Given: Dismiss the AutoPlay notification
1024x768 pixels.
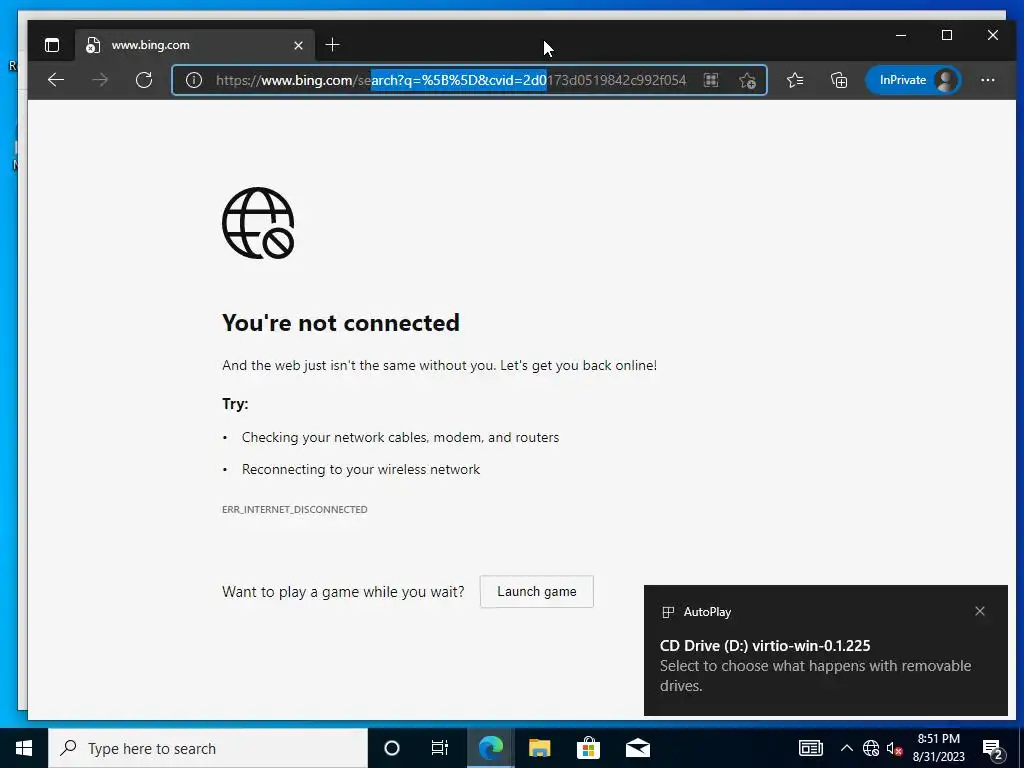Looking at the screenshot, I should pyautogui.click(x=980, y=611).
